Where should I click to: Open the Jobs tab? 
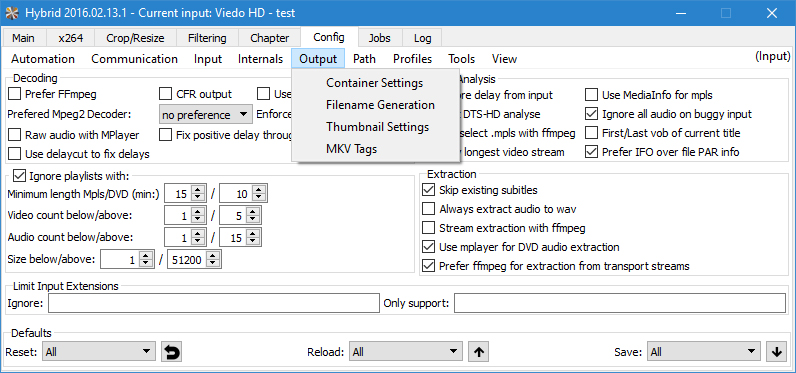pyautogui.click(x=380, y=38)
